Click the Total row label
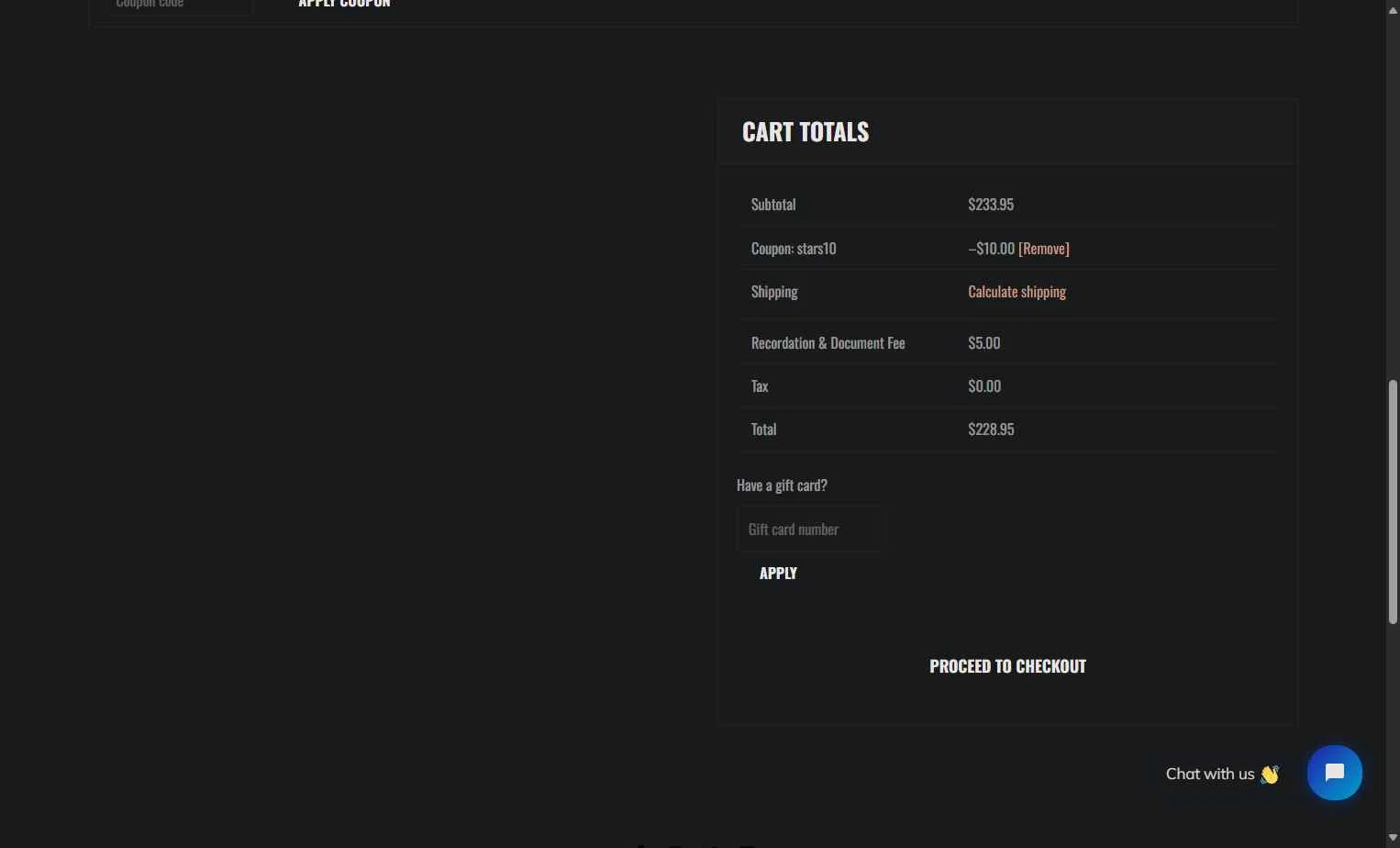 pos(763,430)
